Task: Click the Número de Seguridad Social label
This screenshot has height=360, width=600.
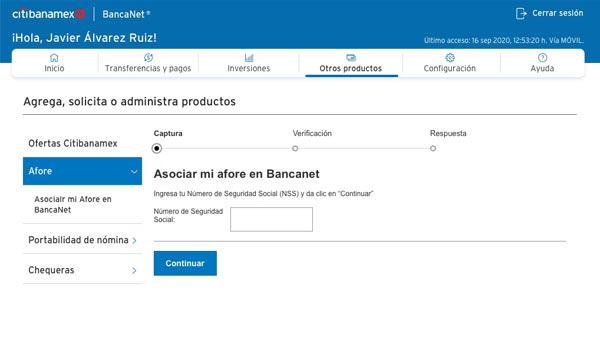Action: click(x=188, y=215)
